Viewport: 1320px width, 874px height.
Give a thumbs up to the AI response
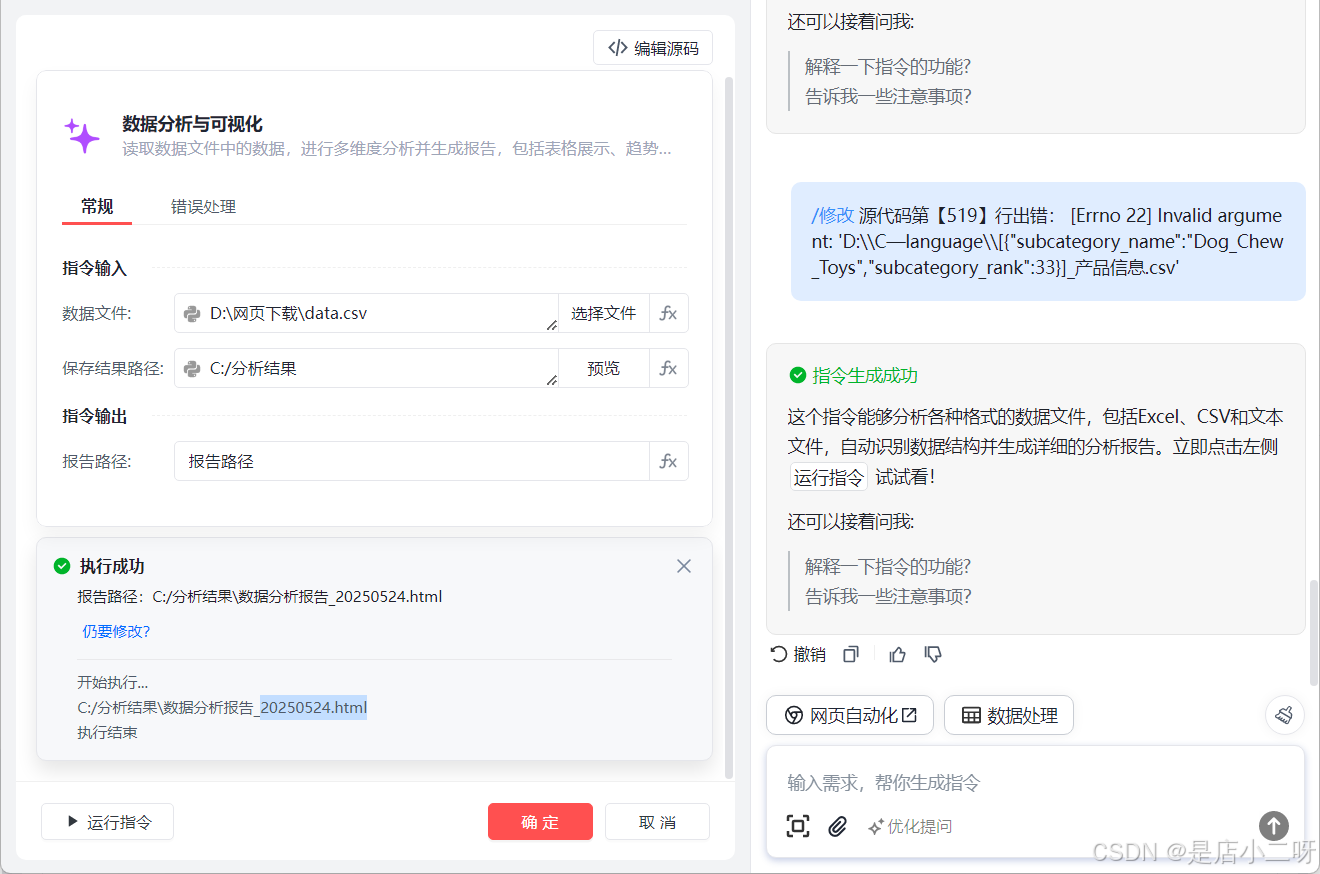tap(897, 654)
